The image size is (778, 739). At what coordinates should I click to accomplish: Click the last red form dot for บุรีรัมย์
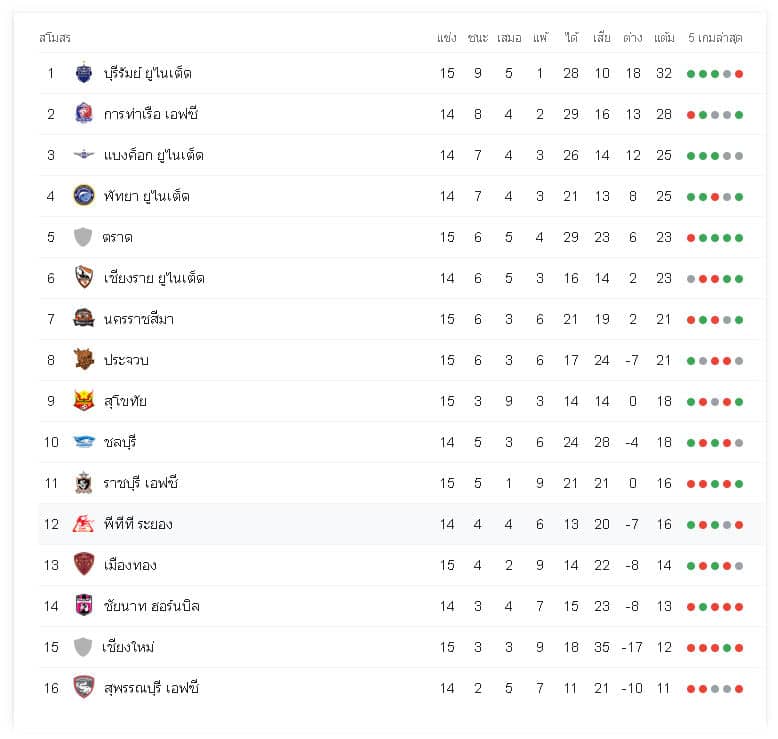(x=739, y=74)
